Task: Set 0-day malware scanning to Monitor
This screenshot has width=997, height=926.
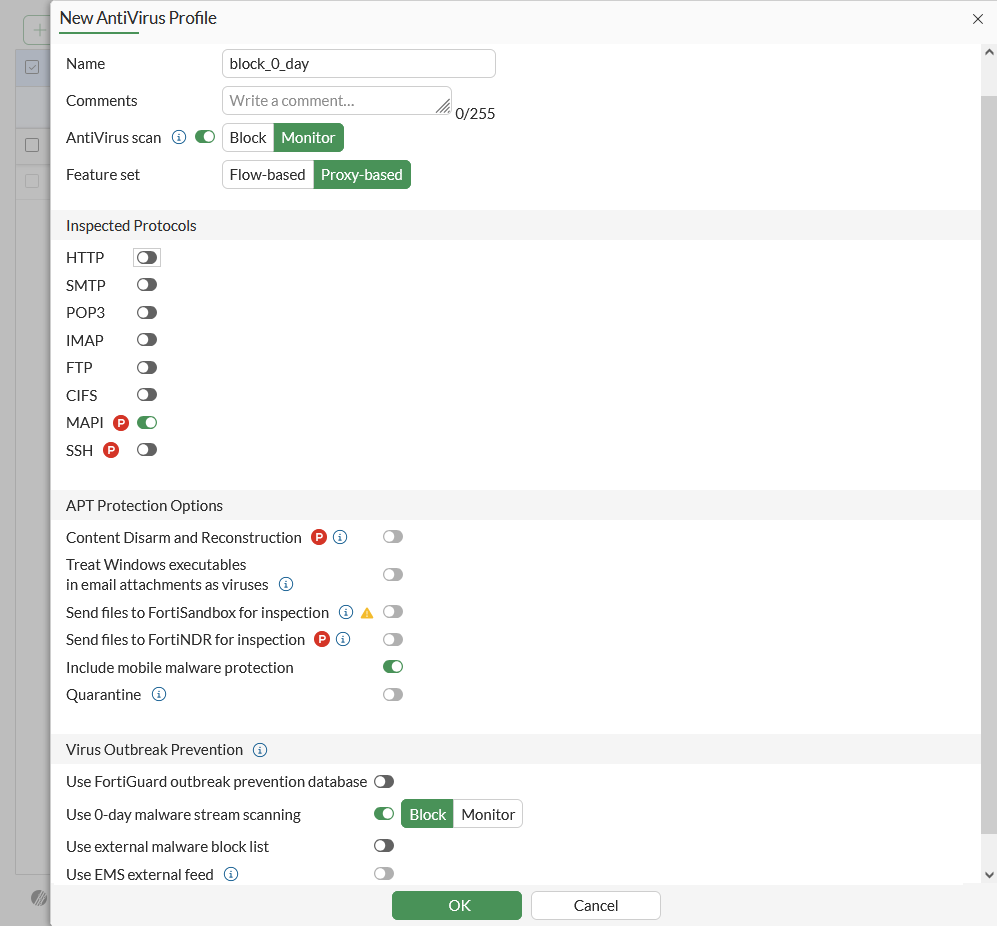Action: pyautogui.click(x=488, y=814)
